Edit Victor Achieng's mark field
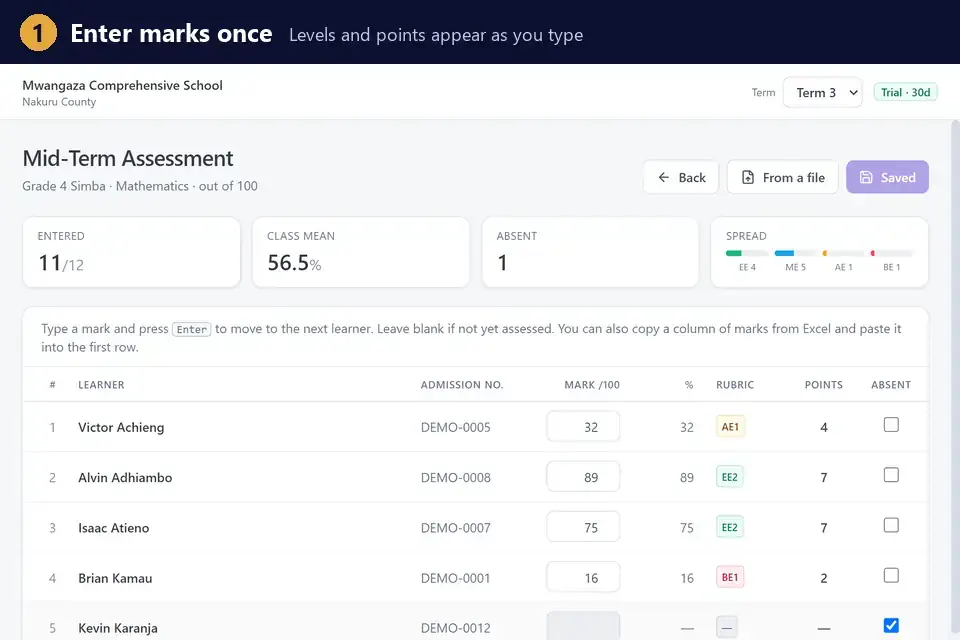The width and height of the screenshot is (960, 640). tap(583, 427)
